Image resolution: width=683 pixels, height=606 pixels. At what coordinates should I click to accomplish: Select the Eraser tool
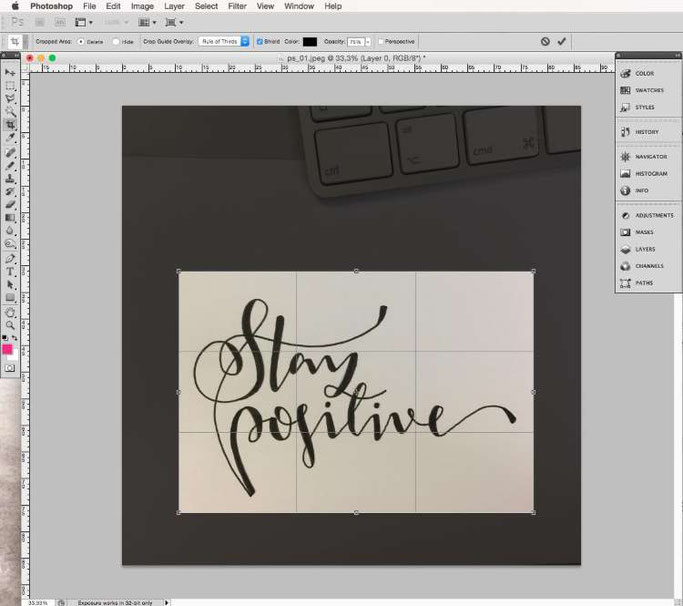pos(10,205)
